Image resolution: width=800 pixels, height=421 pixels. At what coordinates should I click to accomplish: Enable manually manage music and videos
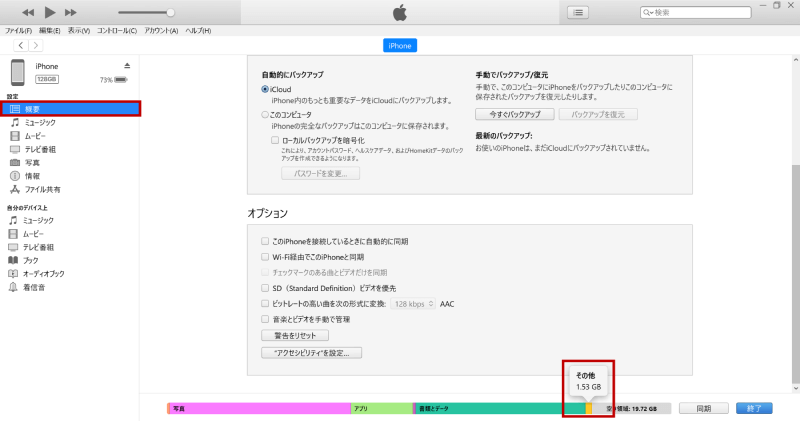[265, 319]
